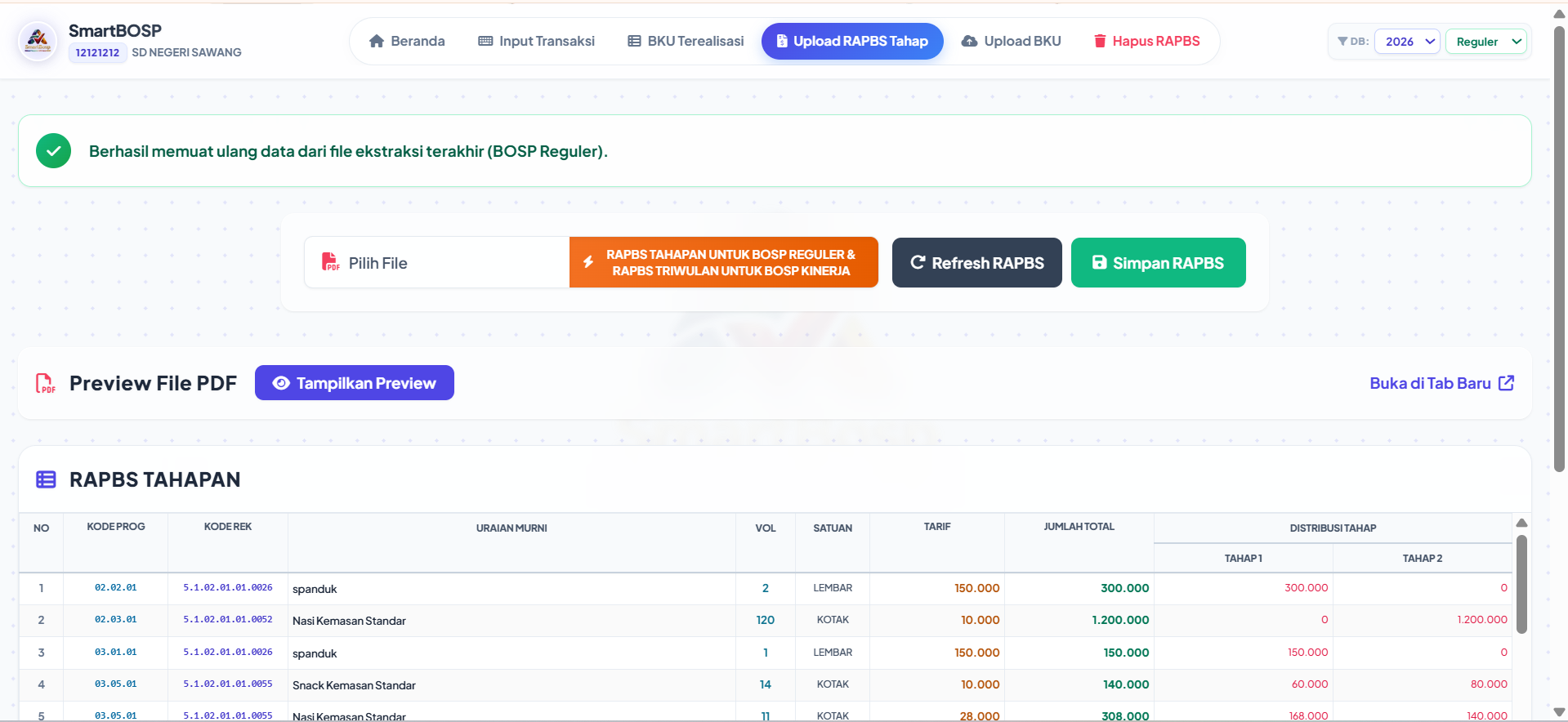
Task: Click the cloud upload icon beside Upload BKU
Action: pos(969,41)
